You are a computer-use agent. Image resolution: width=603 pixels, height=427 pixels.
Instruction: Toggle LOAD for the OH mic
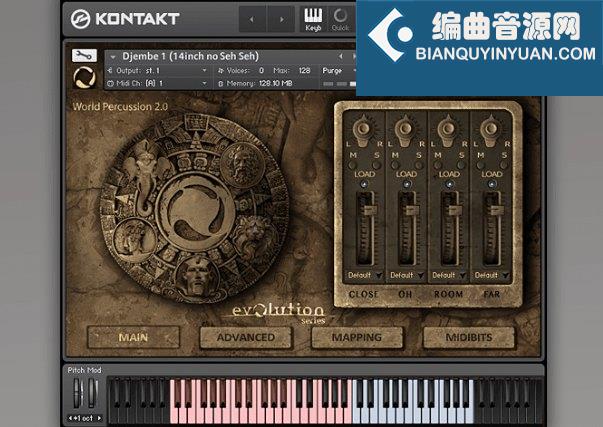click(x=406, y=184)
